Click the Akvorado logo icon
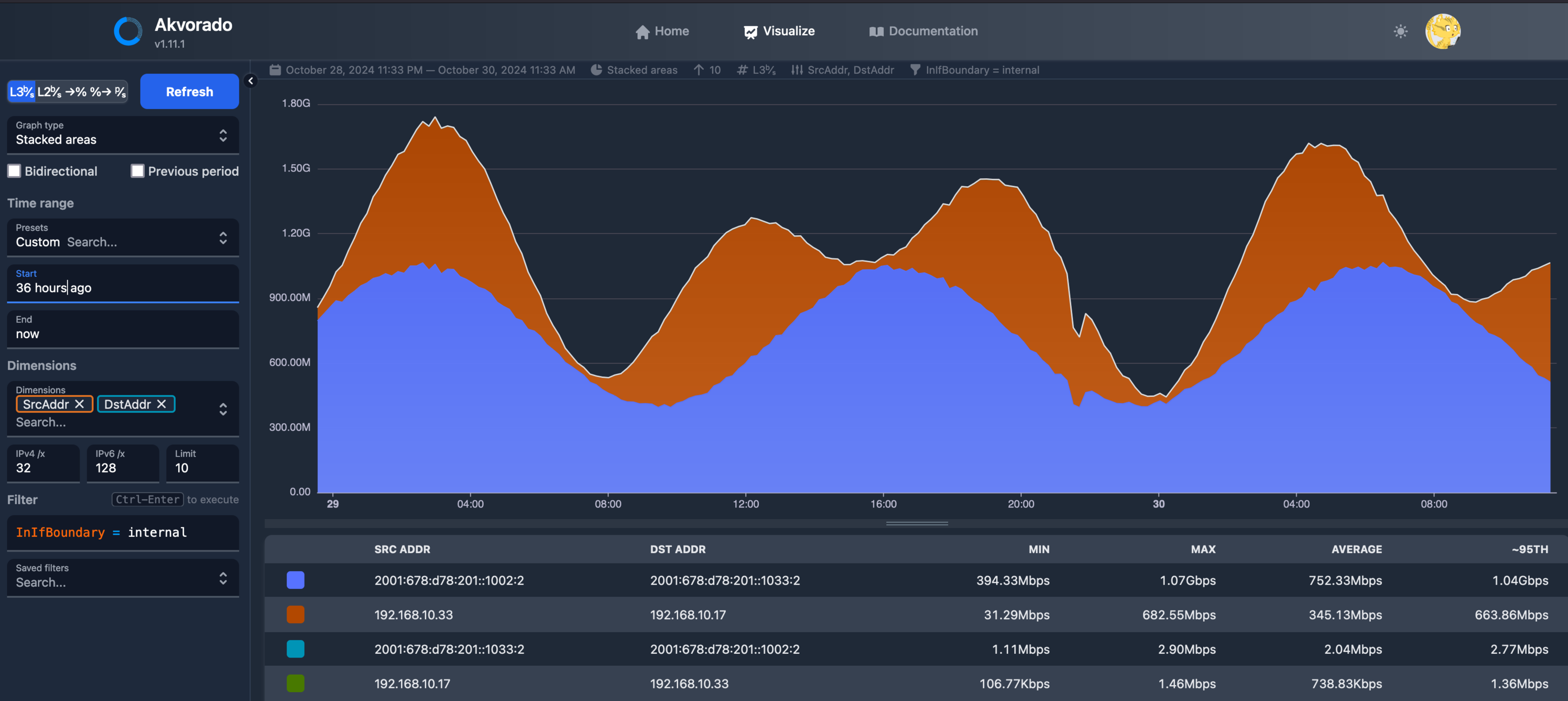Viewport: 1568px width, 701px height. pos(128,31)
